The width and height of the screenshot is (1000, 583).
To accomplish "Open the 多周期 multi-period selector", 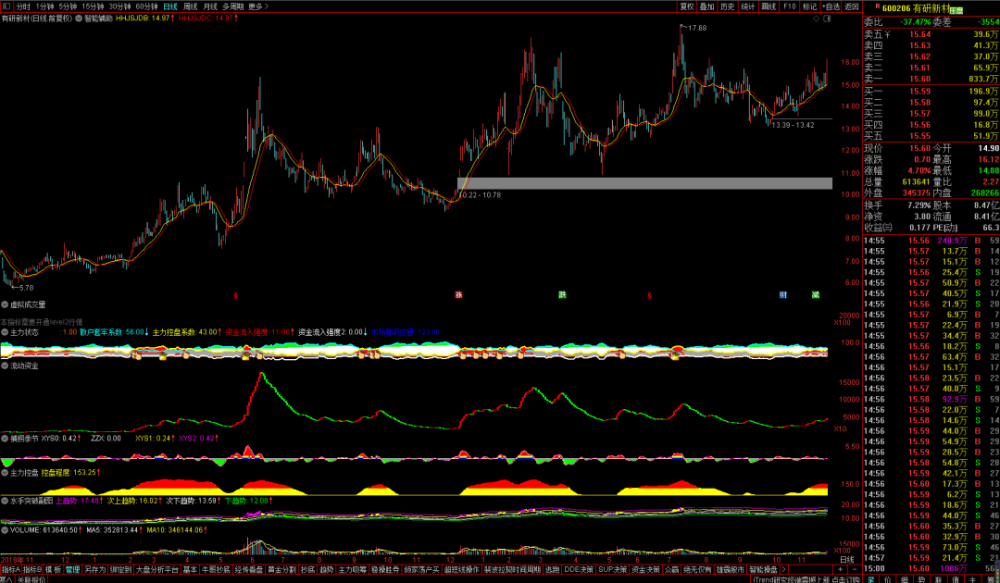I will (232, 6).
